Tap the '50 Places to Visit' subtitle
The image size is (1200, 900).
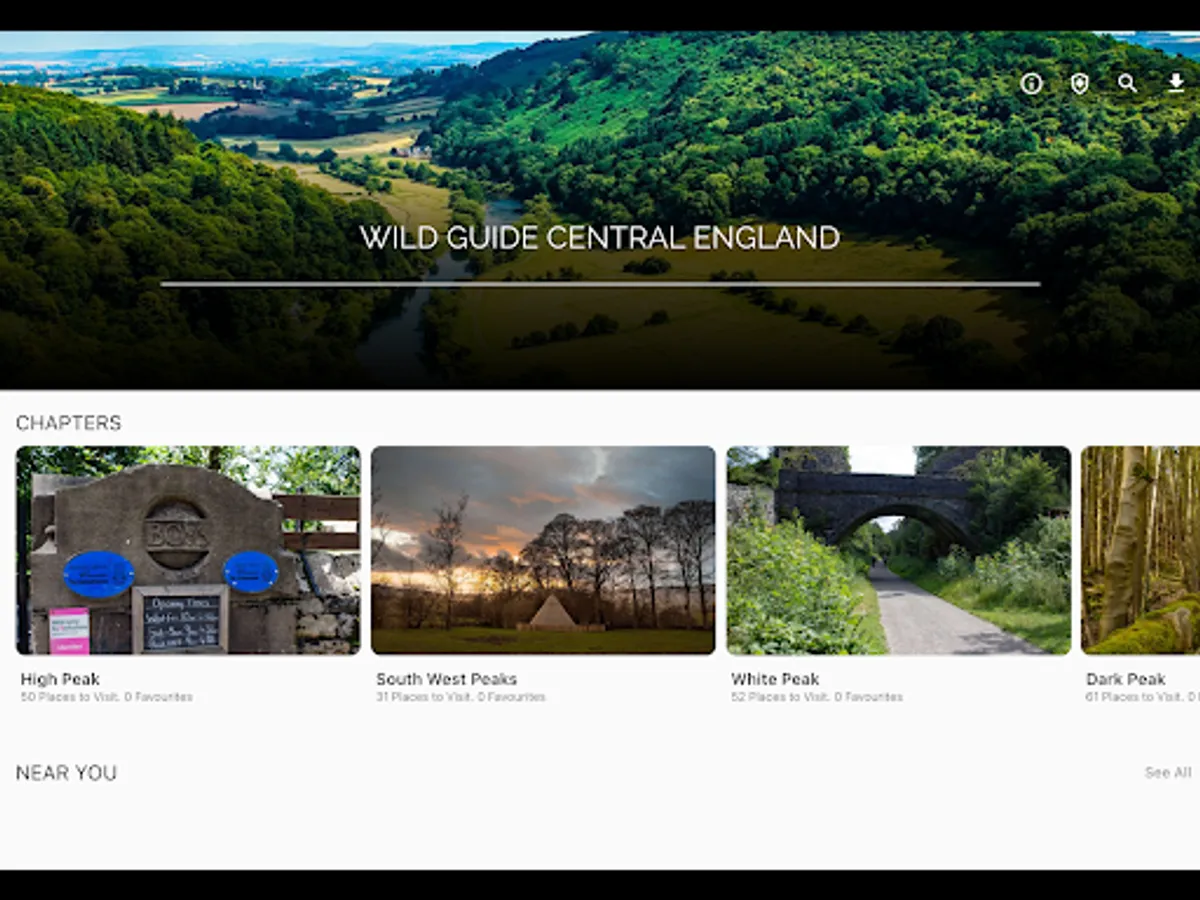pos(106,697)
